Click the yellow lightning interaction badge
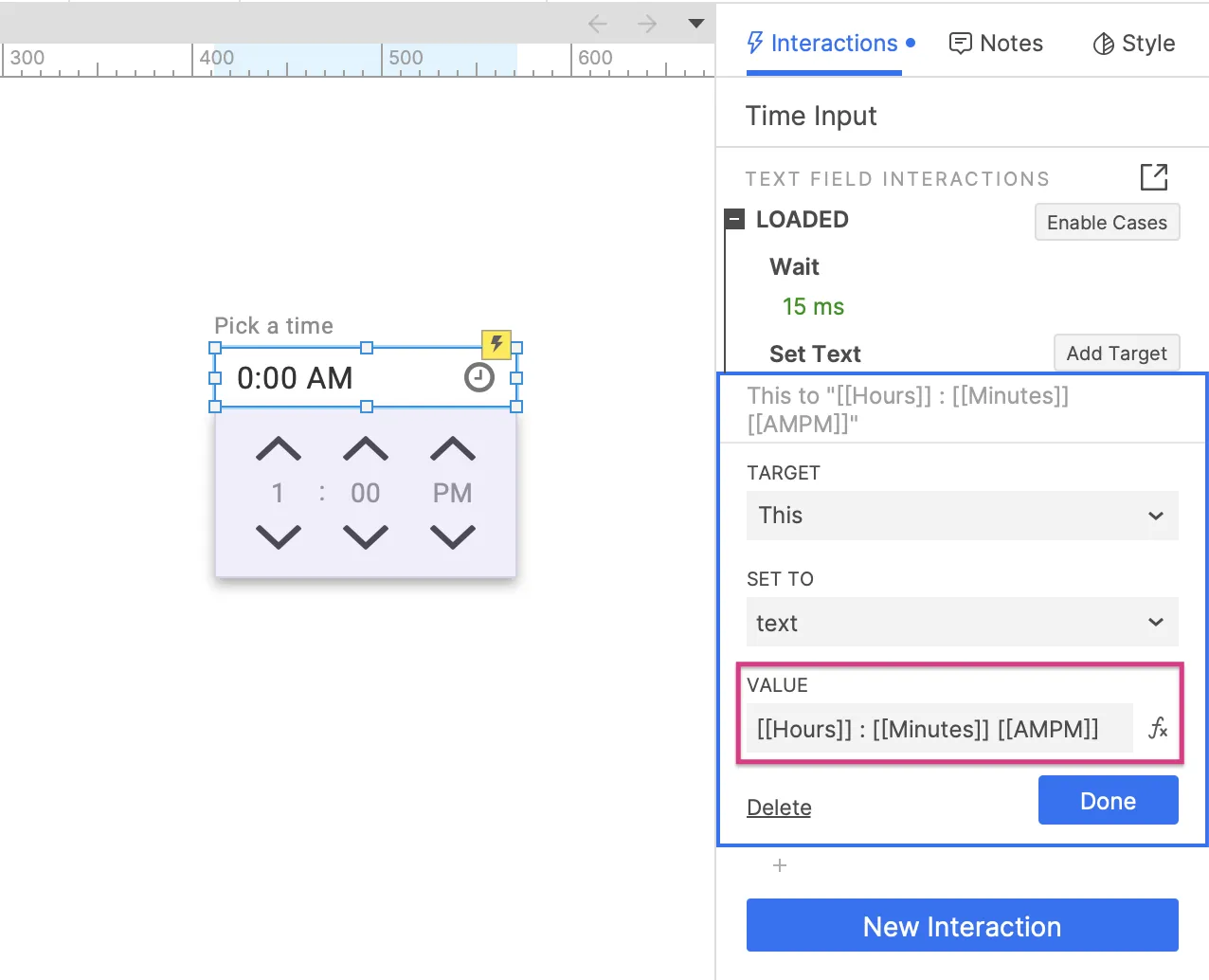The image size is (1209, 980). pyautogui.click(x=496, y=343)
